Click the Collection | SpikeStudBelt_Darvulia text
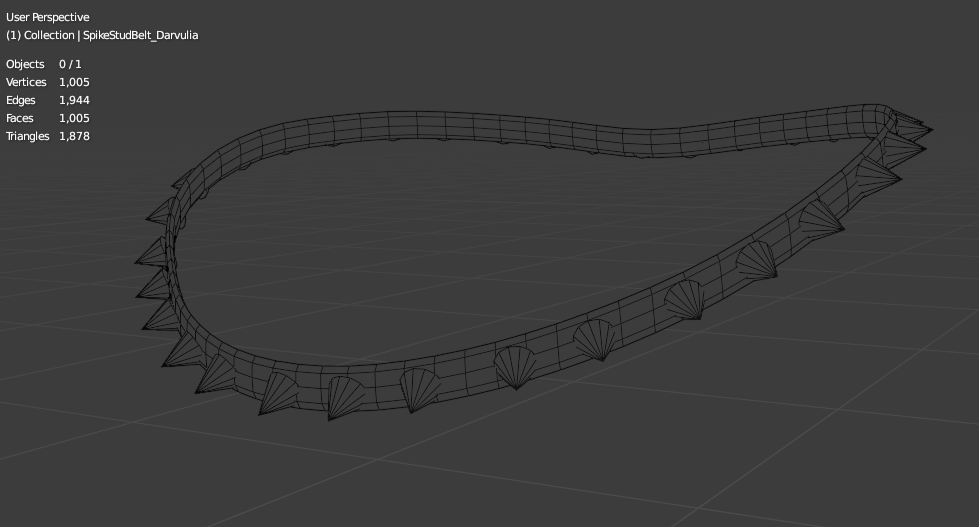The height and width of the screenshot is (527, 979). coord(102,36)
